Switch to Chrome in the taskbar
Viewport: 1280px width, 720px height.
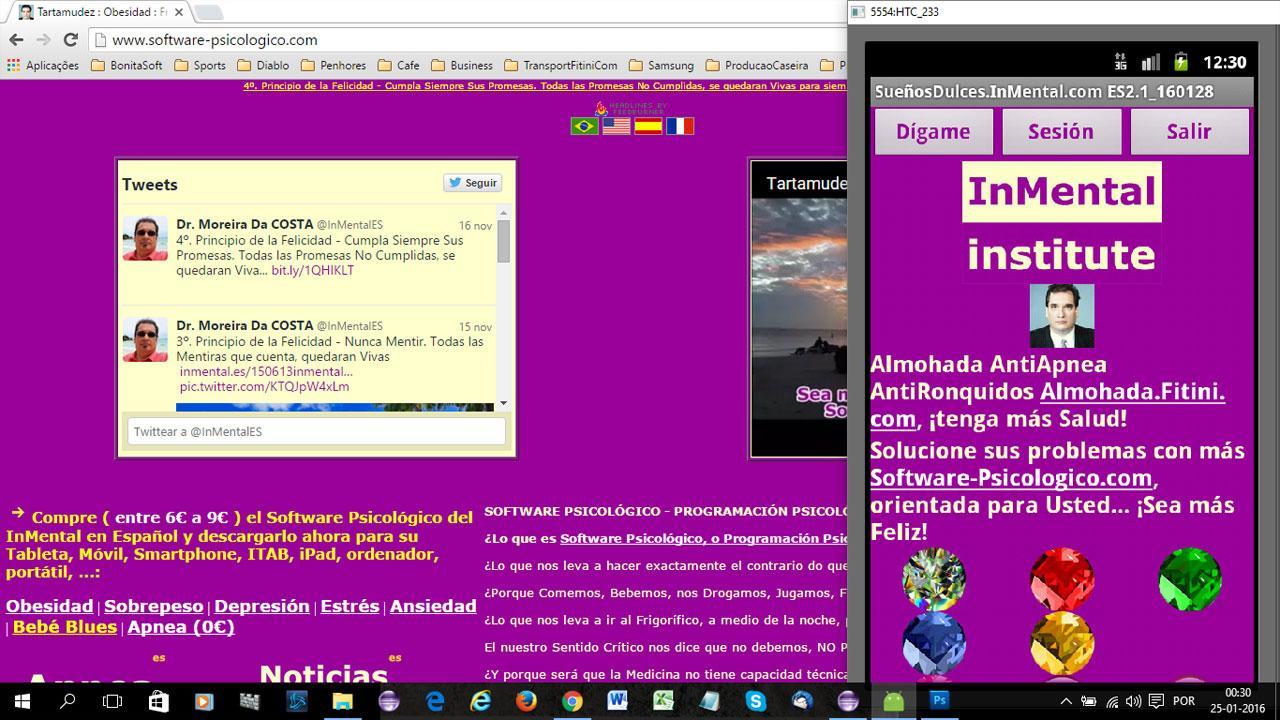572,701
